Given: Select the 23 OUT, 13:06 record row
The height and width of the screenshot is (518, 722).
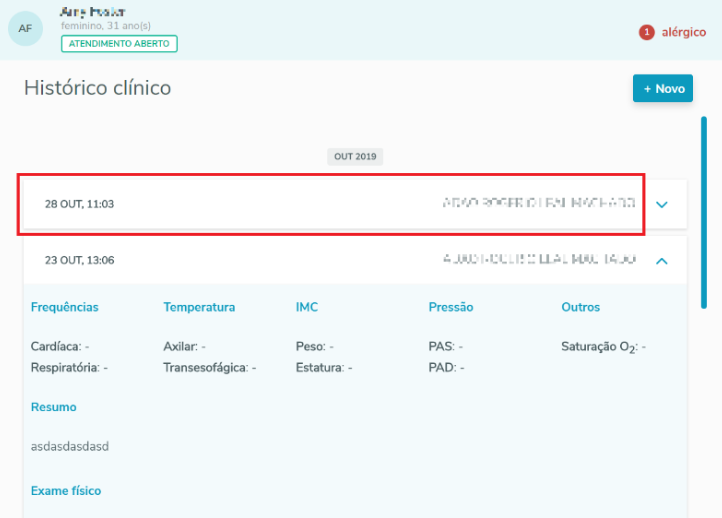Looking at the screenshot, I should [355, 260].
